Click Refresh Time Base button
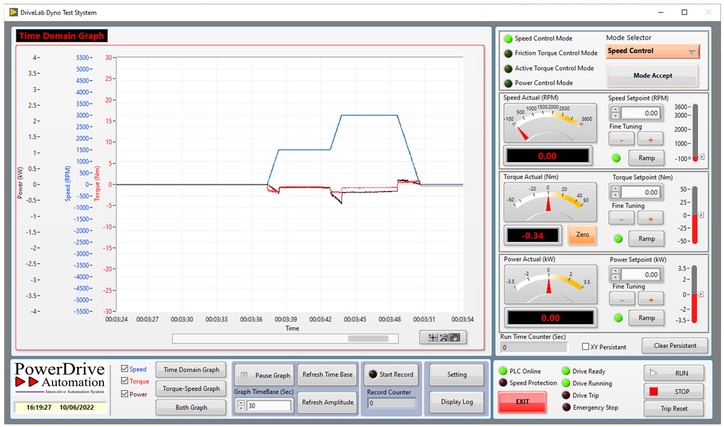Screen dimensions: 724x427 [327, 374]
